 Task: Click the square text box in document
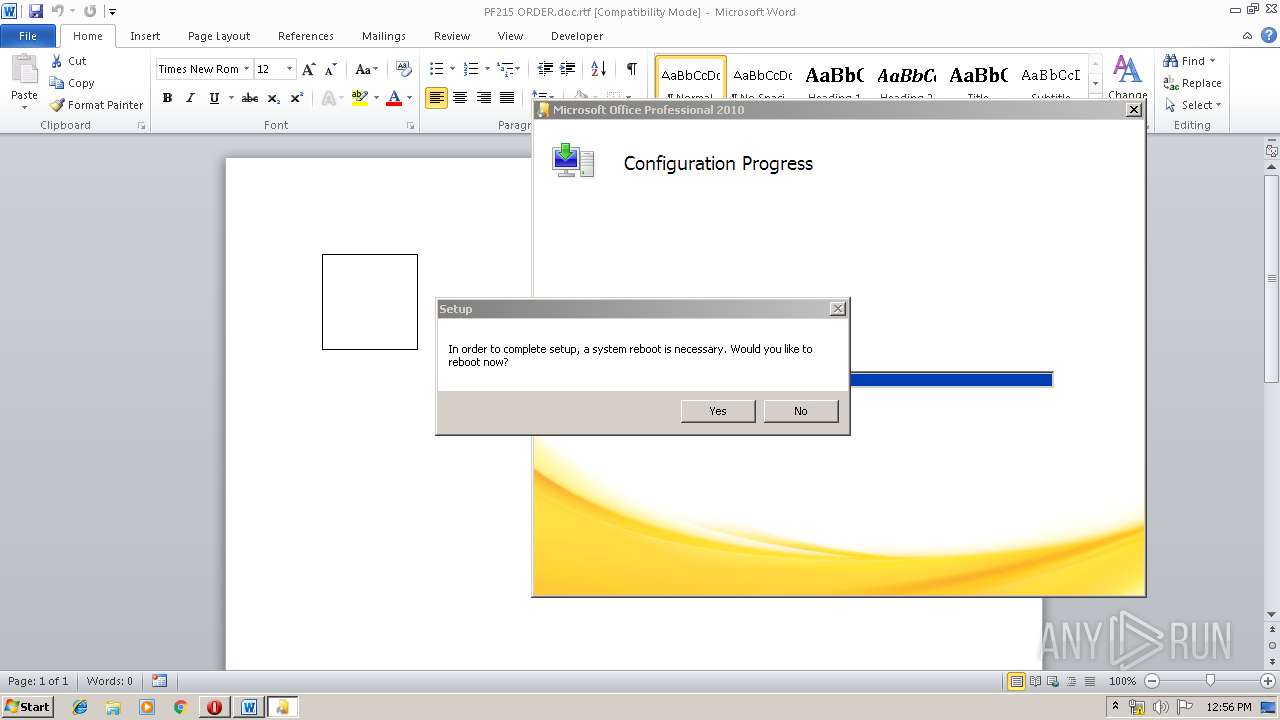(370, 302)
